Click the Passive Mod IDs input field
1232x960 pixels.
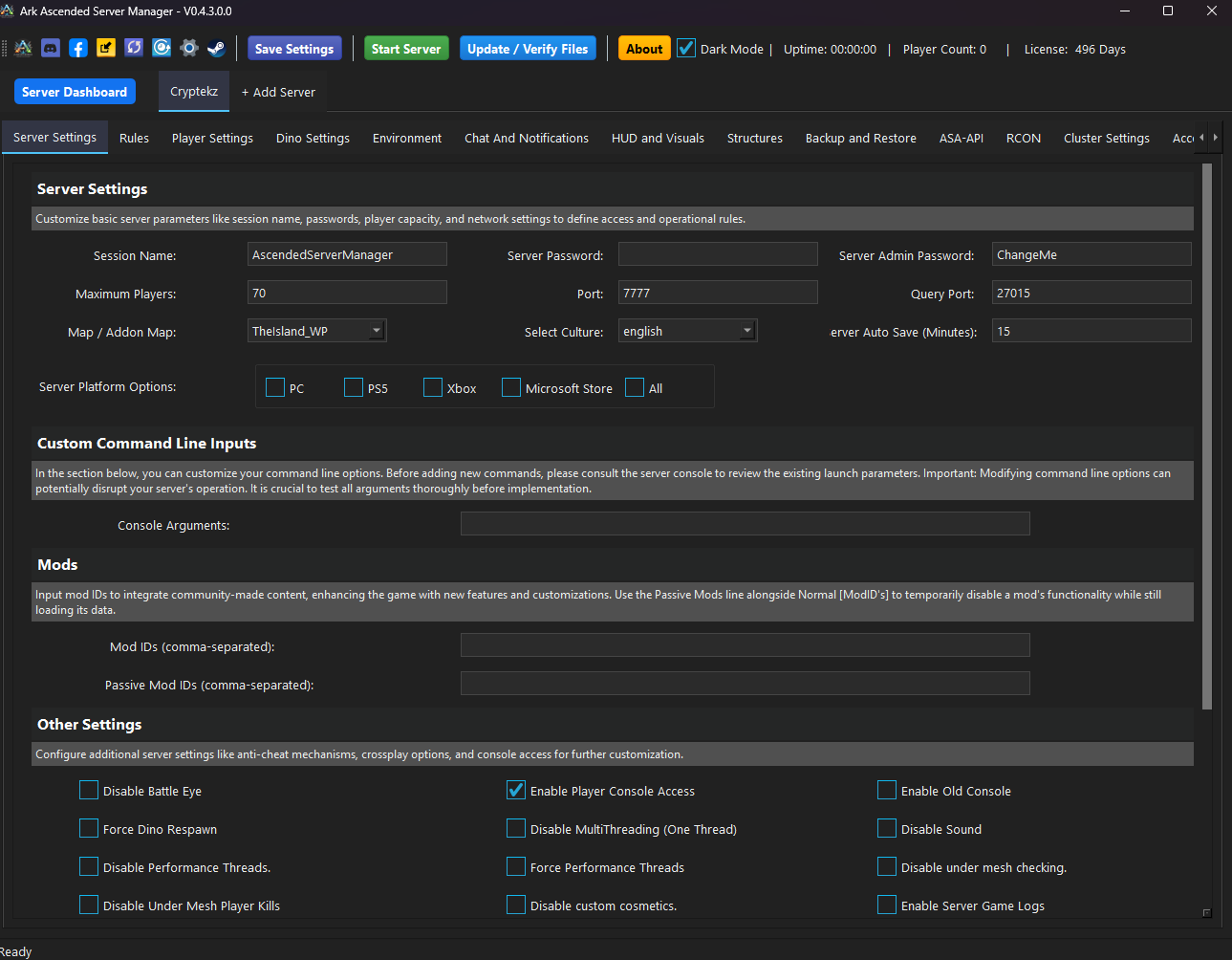click(x=746, y=684)
